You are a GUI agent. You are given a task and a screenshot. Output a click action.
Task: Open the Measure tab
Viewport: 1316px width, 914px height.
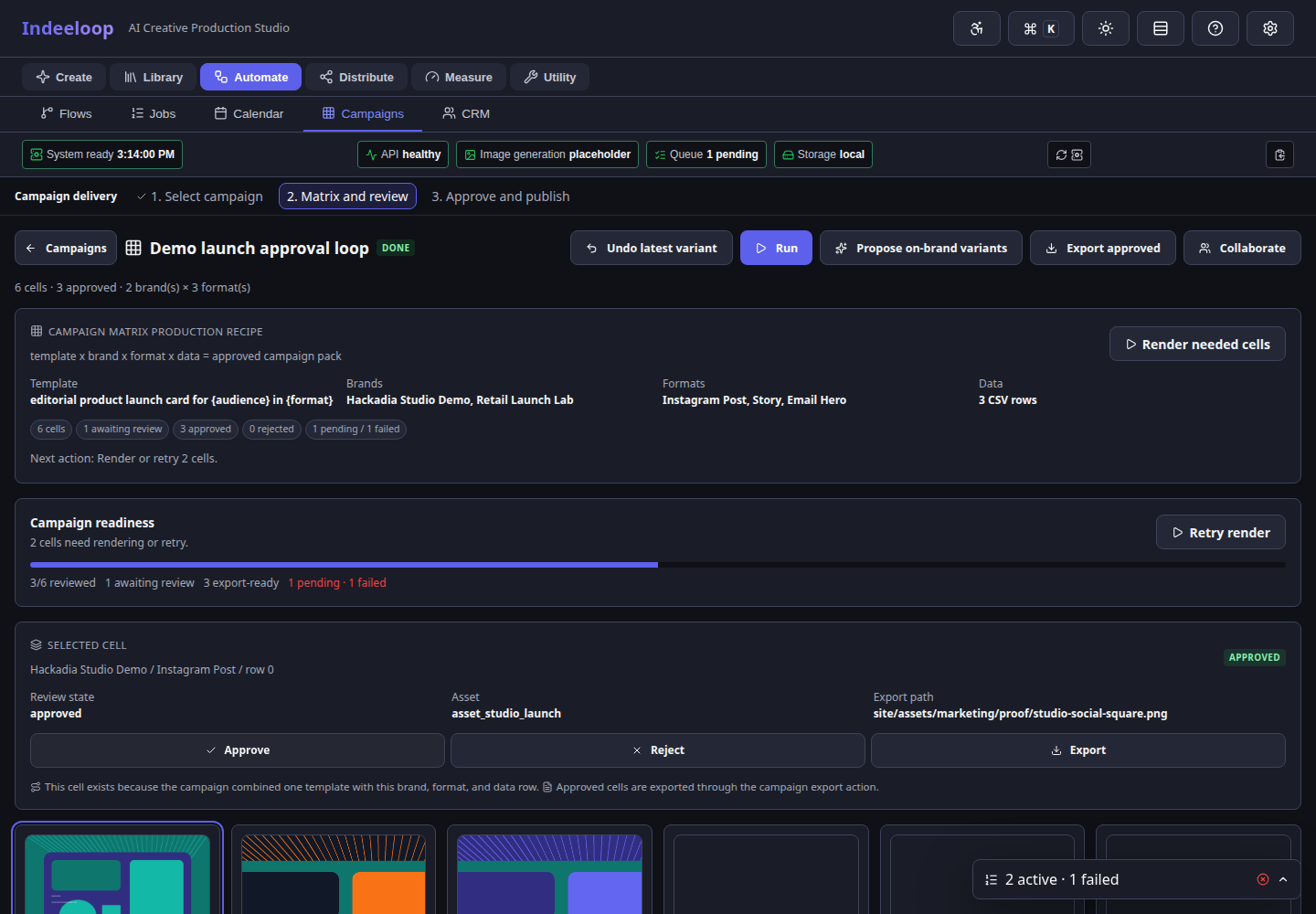[459, 77]
